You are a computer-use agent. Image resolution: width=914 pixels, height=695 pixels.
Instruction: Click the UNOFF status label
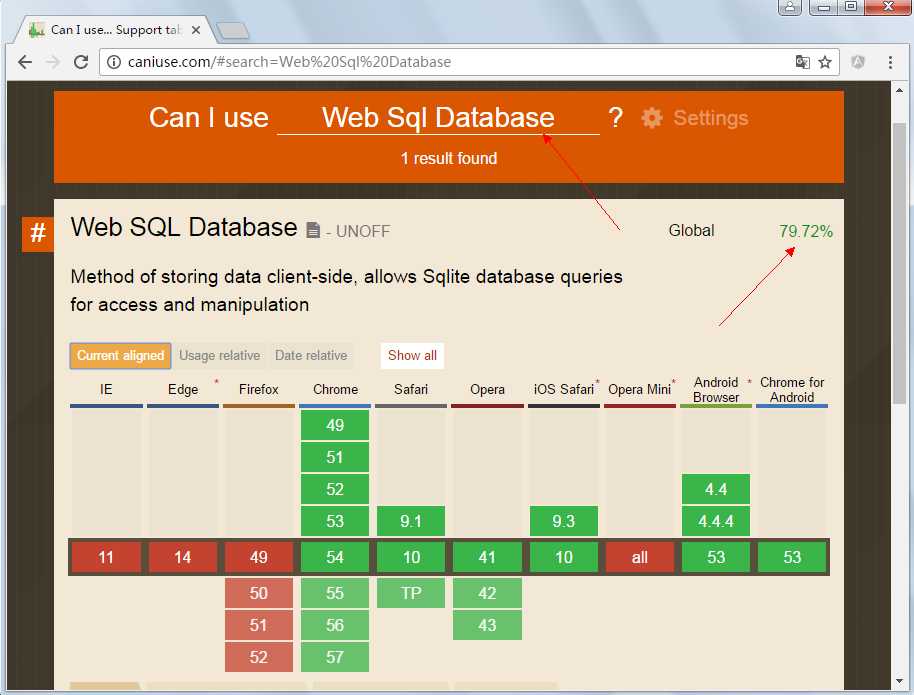pyautogui.click(x=363, y=231)
